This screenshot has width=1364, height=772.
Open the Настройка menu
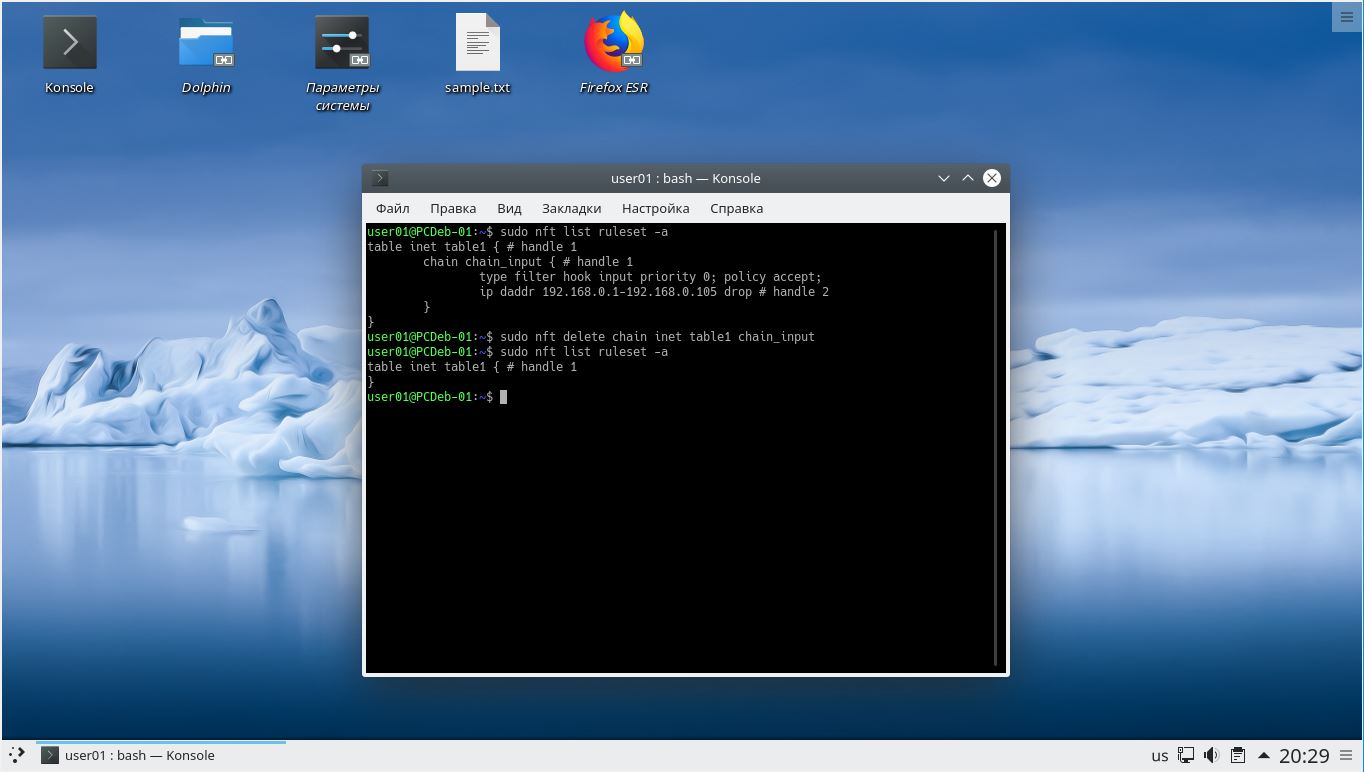655,208
